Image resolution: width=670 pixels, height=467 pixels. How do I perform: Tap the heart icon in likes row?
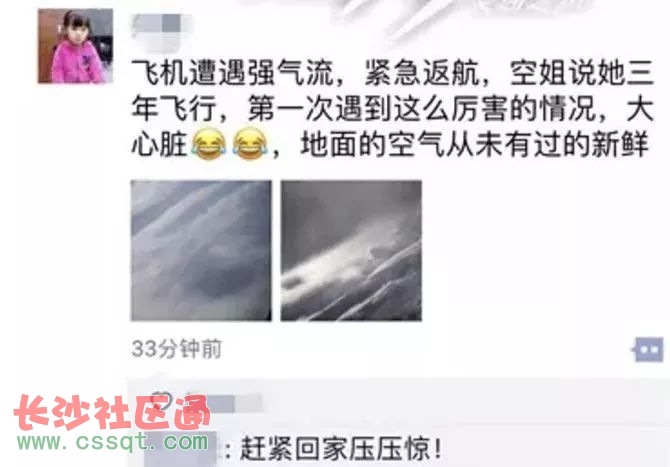161,402
